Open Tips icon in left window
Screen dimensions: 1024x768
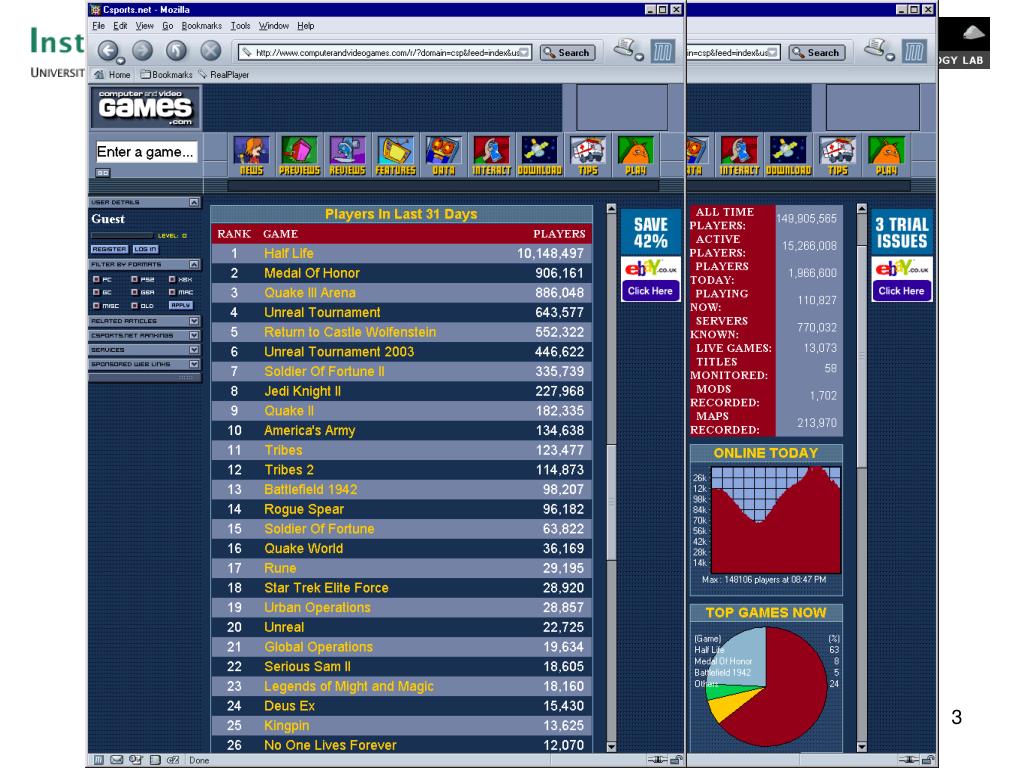(x=588, y=156)
